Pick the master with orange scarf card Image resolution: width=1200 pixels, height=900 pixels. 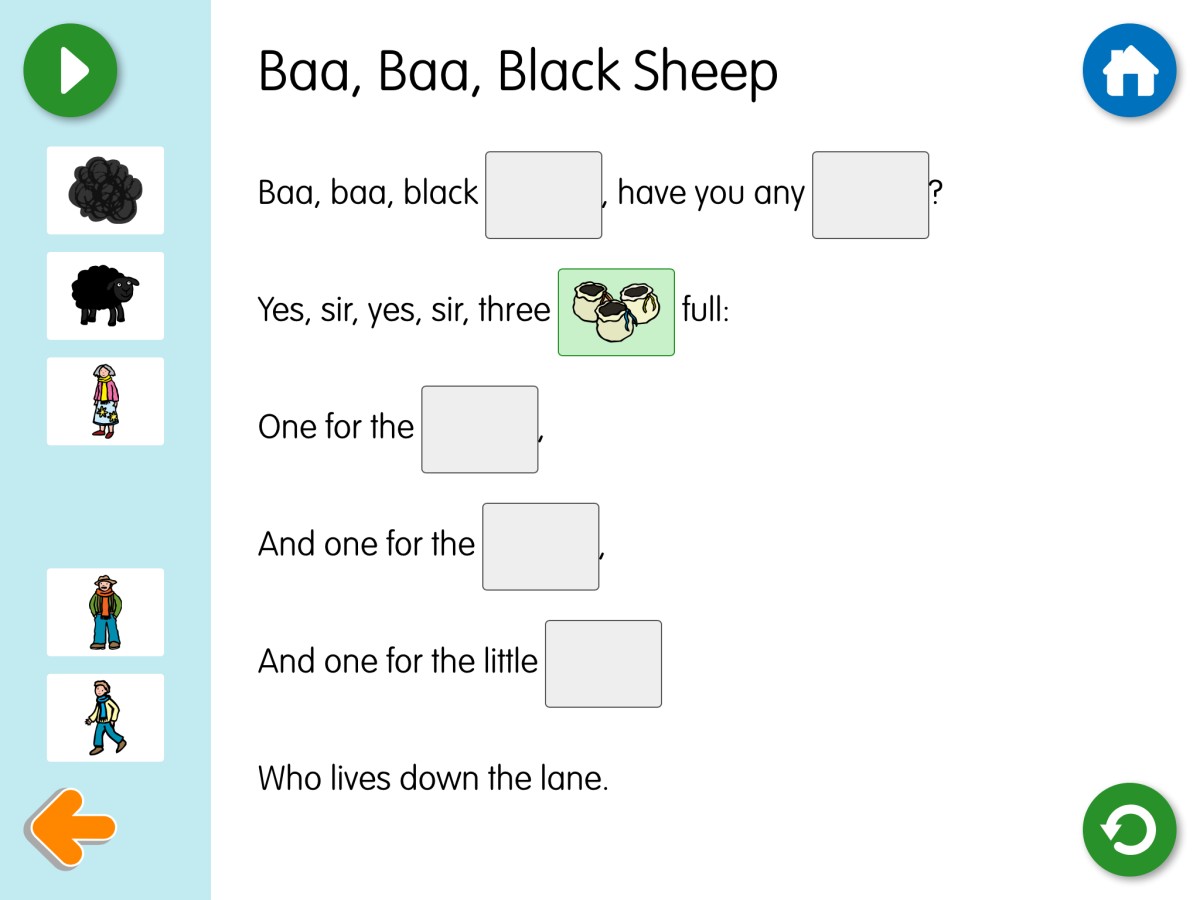tap(105, 612)
